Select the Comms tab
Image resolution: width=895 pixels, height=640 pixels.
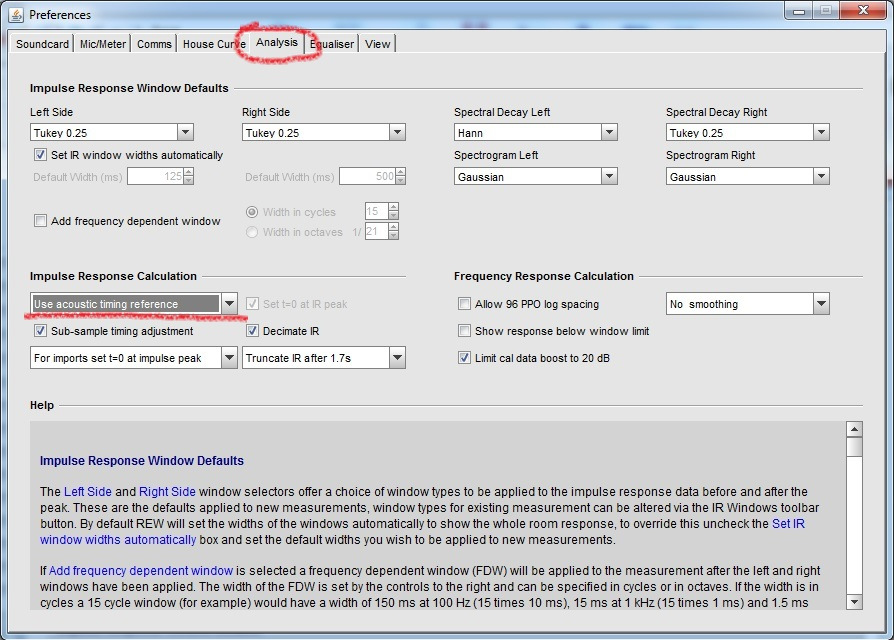(154, 44)
